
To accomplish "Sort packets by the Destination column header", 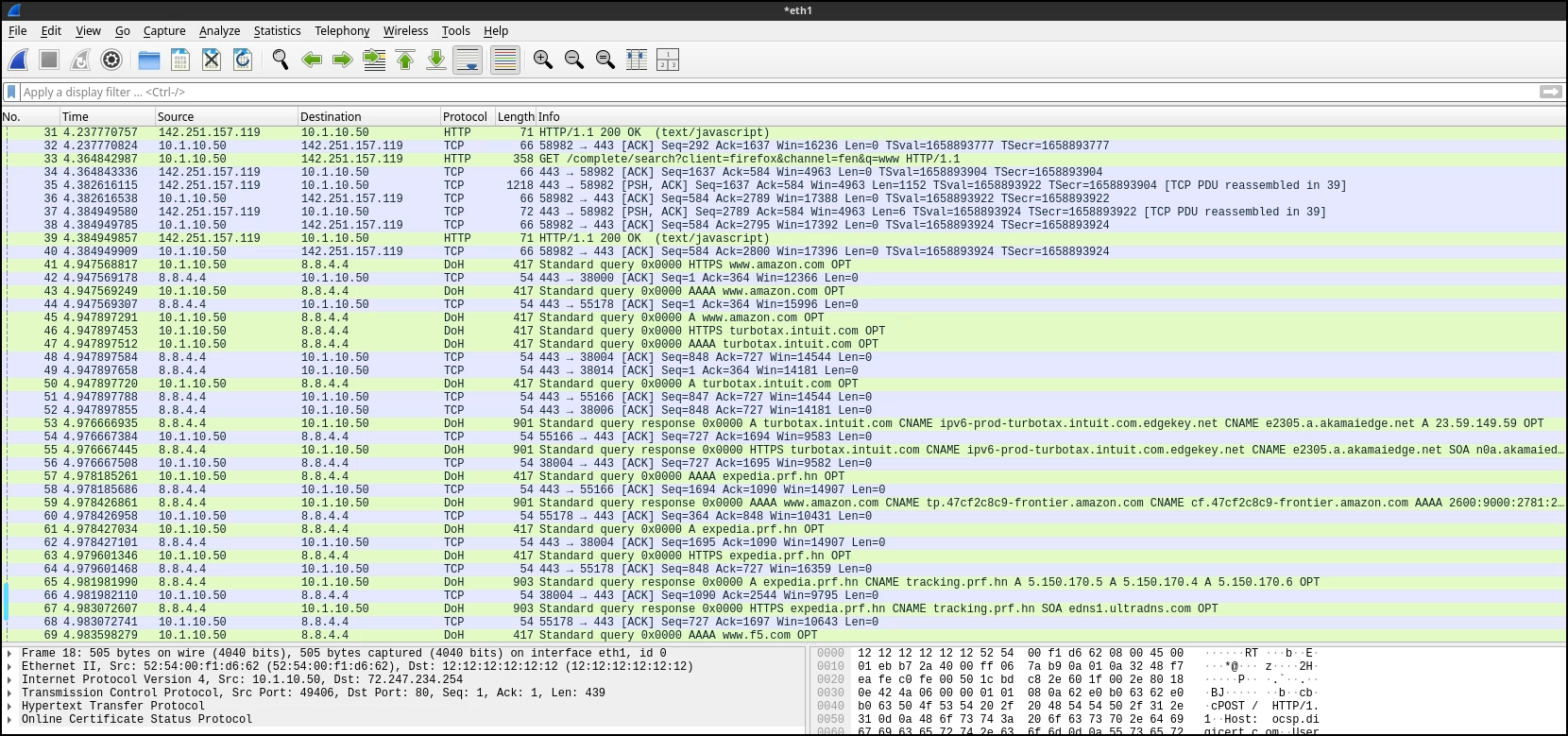I will (369, 116).
